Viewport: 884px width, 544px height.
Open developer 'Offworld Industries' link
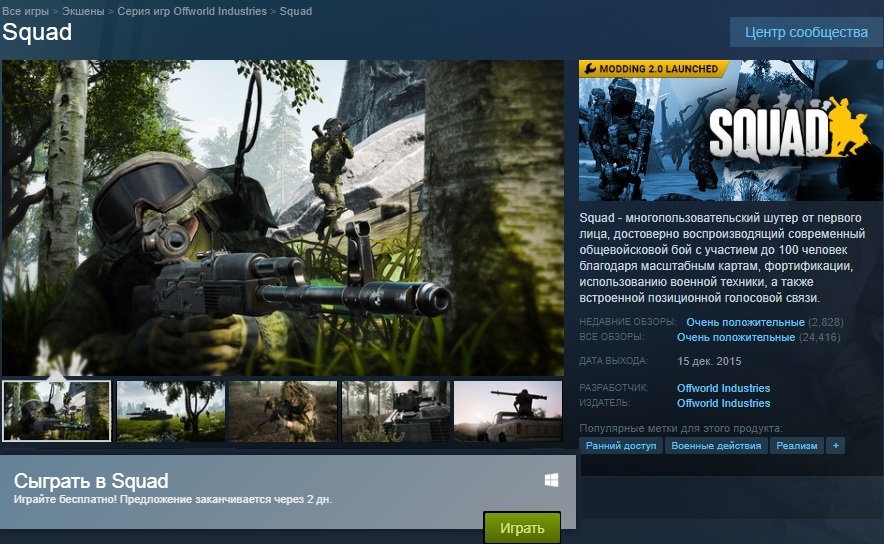pyautogui.click(x=723, y=388)
